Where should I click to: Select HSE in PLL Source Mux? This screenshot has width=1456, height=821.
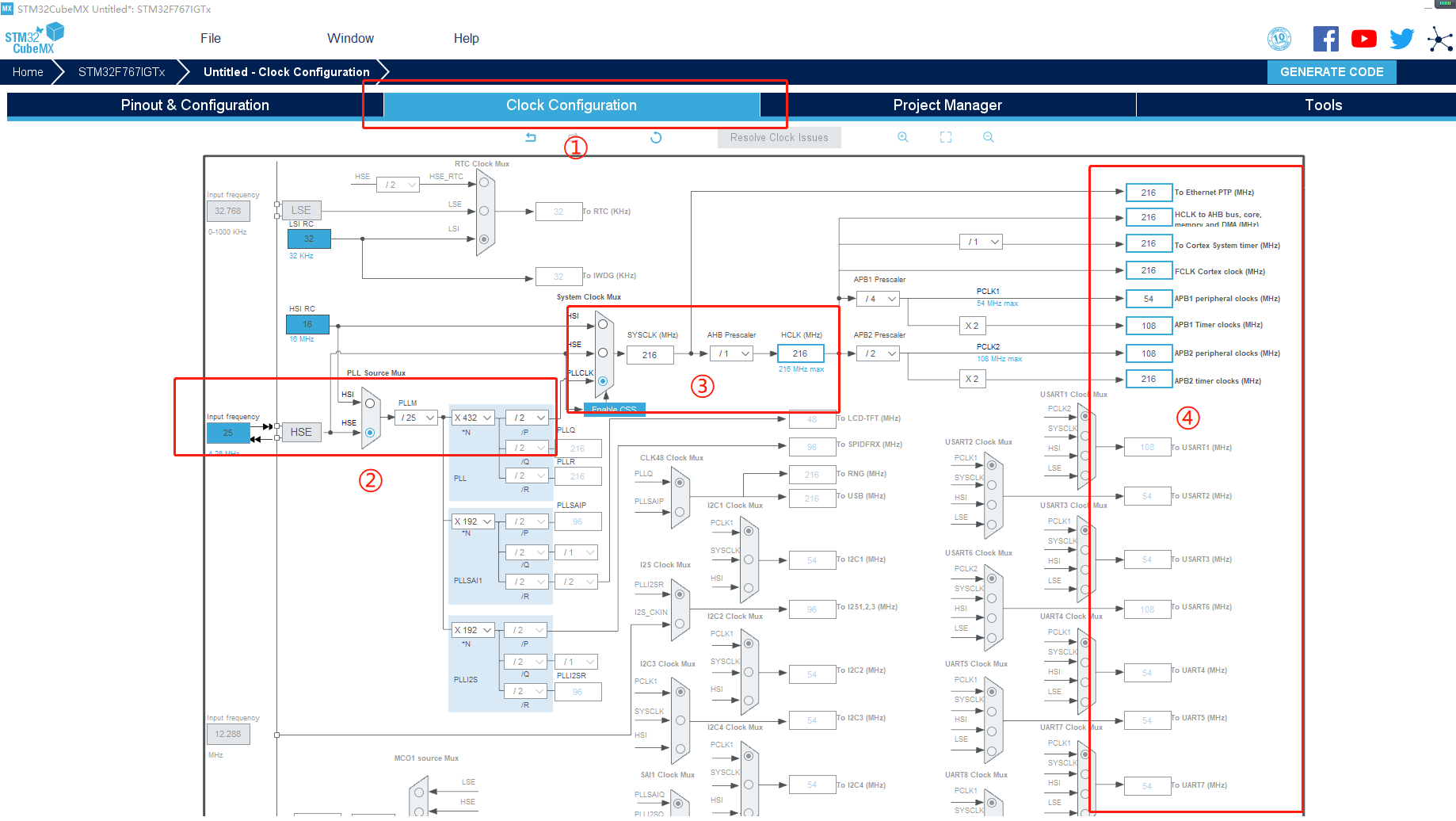coord(370,433)
